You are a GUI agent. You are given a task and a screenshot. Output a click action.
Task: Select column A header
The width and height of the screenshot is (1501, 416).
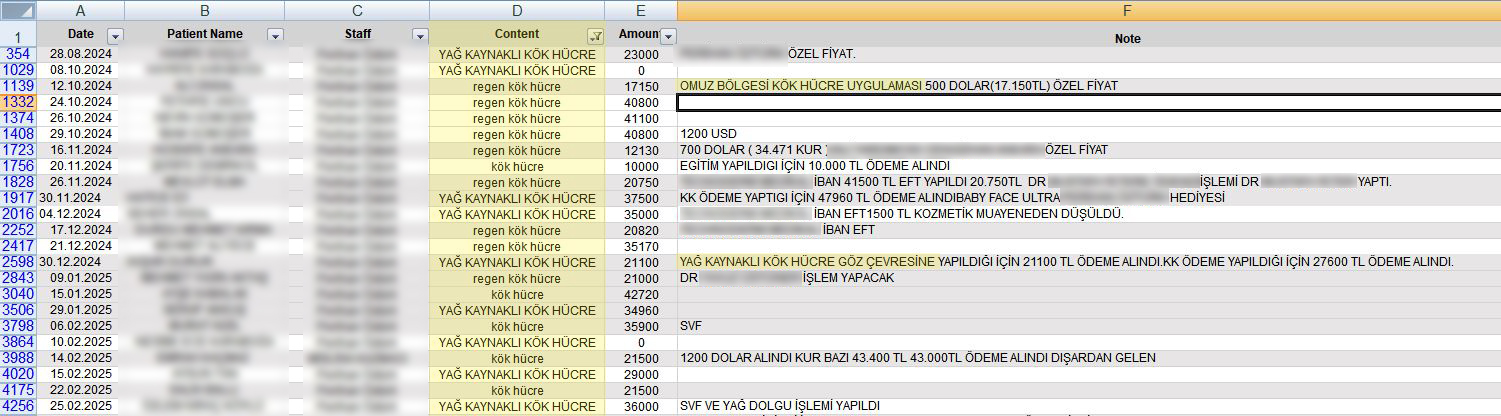click(80, 10)
